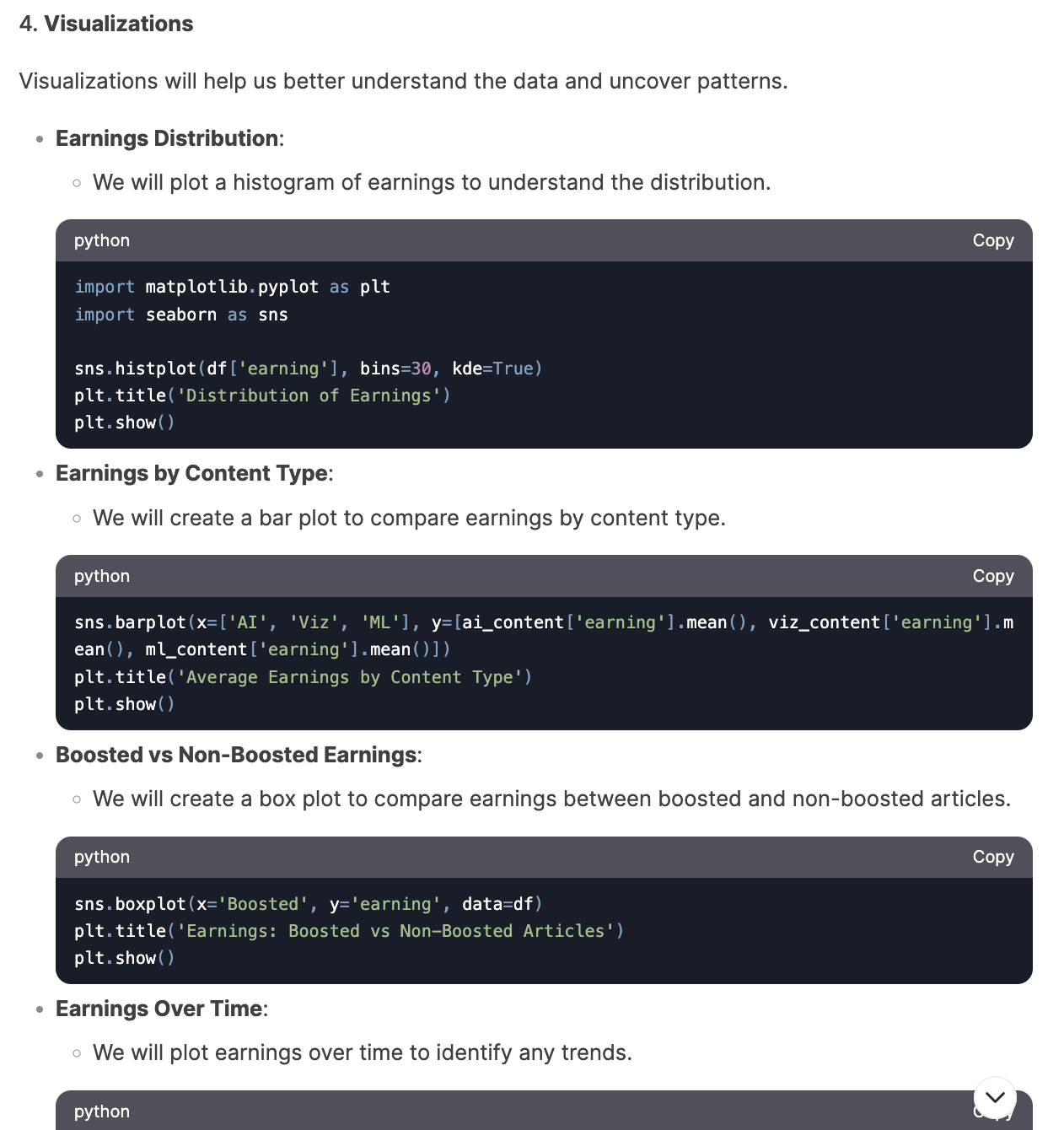The image size is (1064, 1130).
Task: Copy the histogram code block
Action: pos(992,240)
